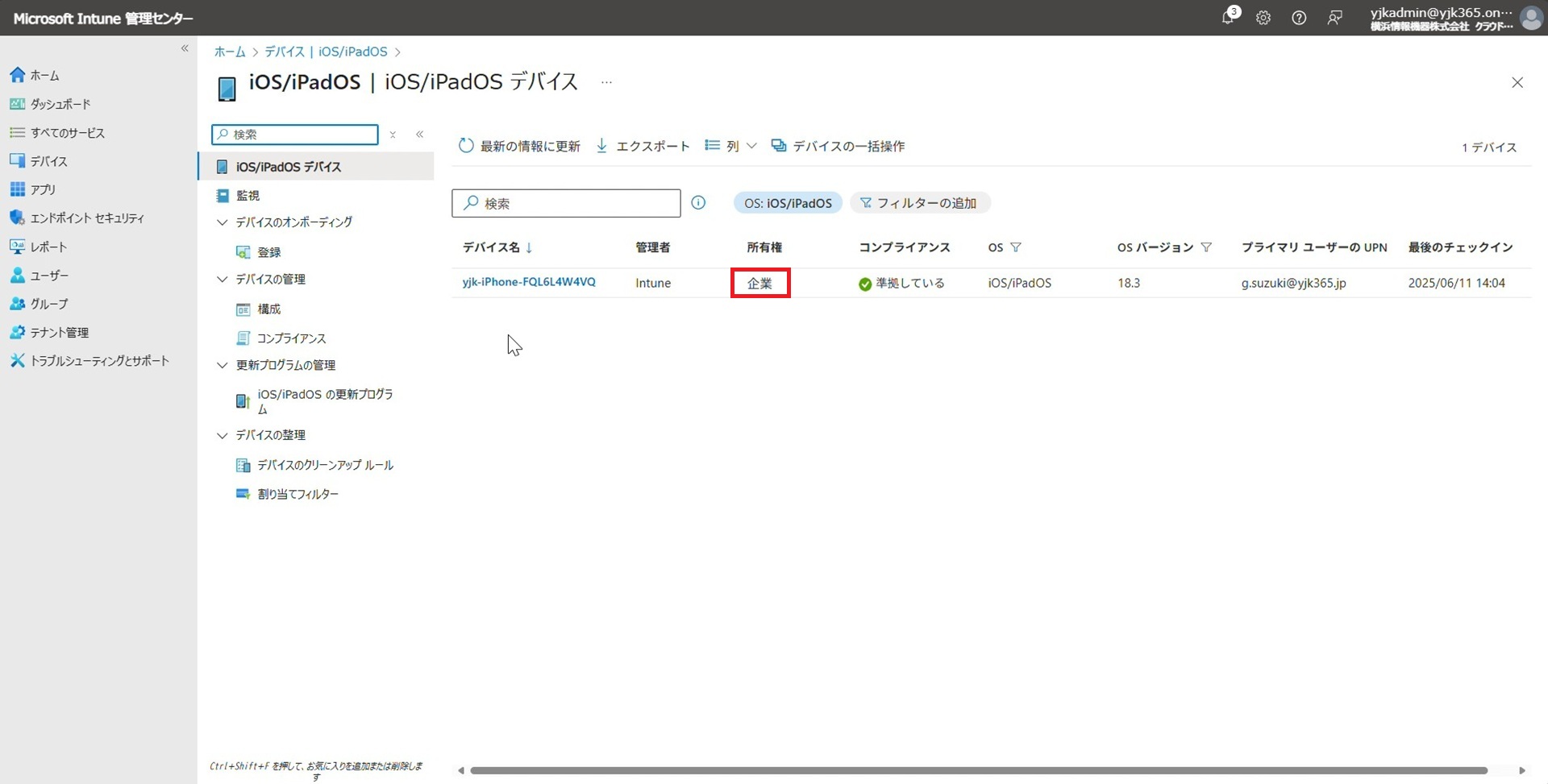Image resolution: width=1548 pixels, height=784 pixels.
Task: Click 最後のチェックイン column header
Action: point(1460,247)
